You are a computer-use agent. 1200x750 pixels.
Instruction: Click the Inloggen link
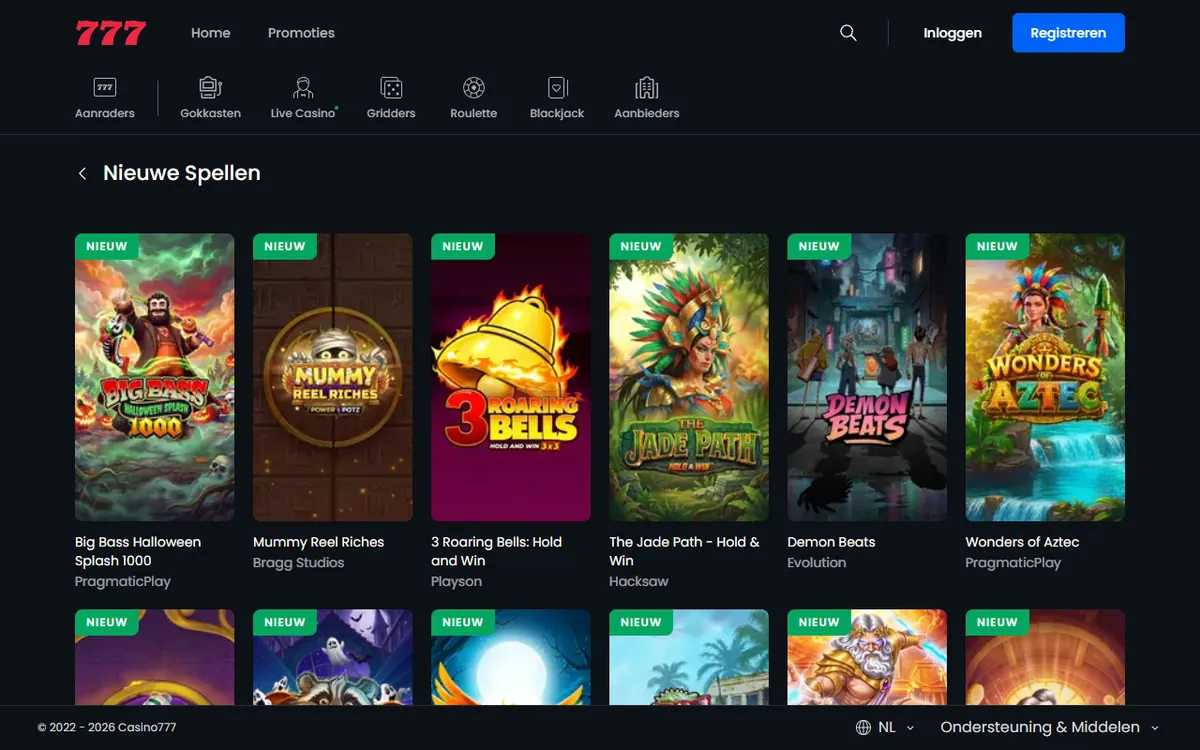click(x=952, y=33)
